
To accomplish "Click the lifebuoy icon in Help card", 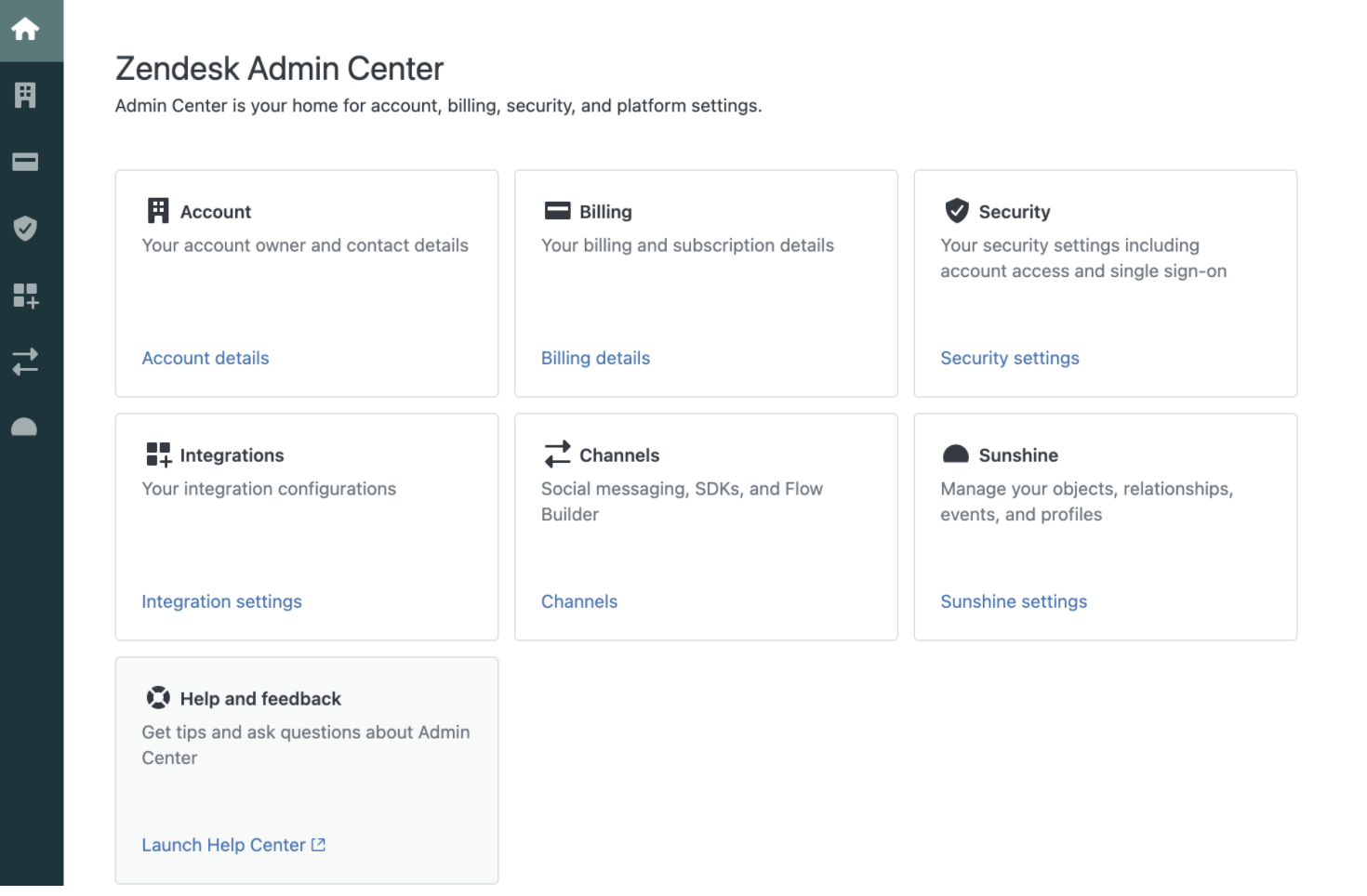I will tap(158, 698).
